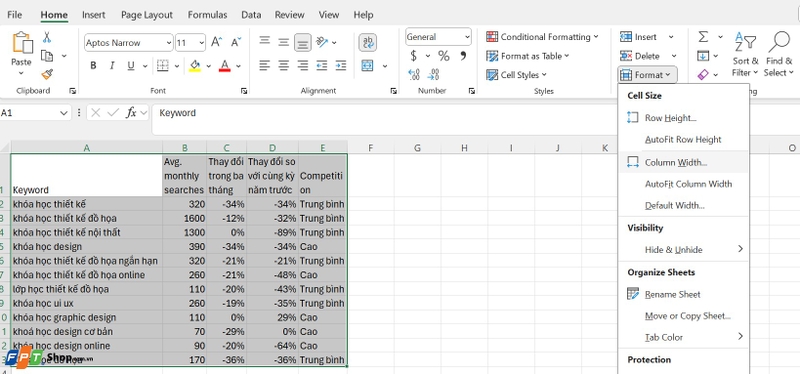Center text horizontally
The height and width of the screenshot is (374, 800).
[284, 65]
